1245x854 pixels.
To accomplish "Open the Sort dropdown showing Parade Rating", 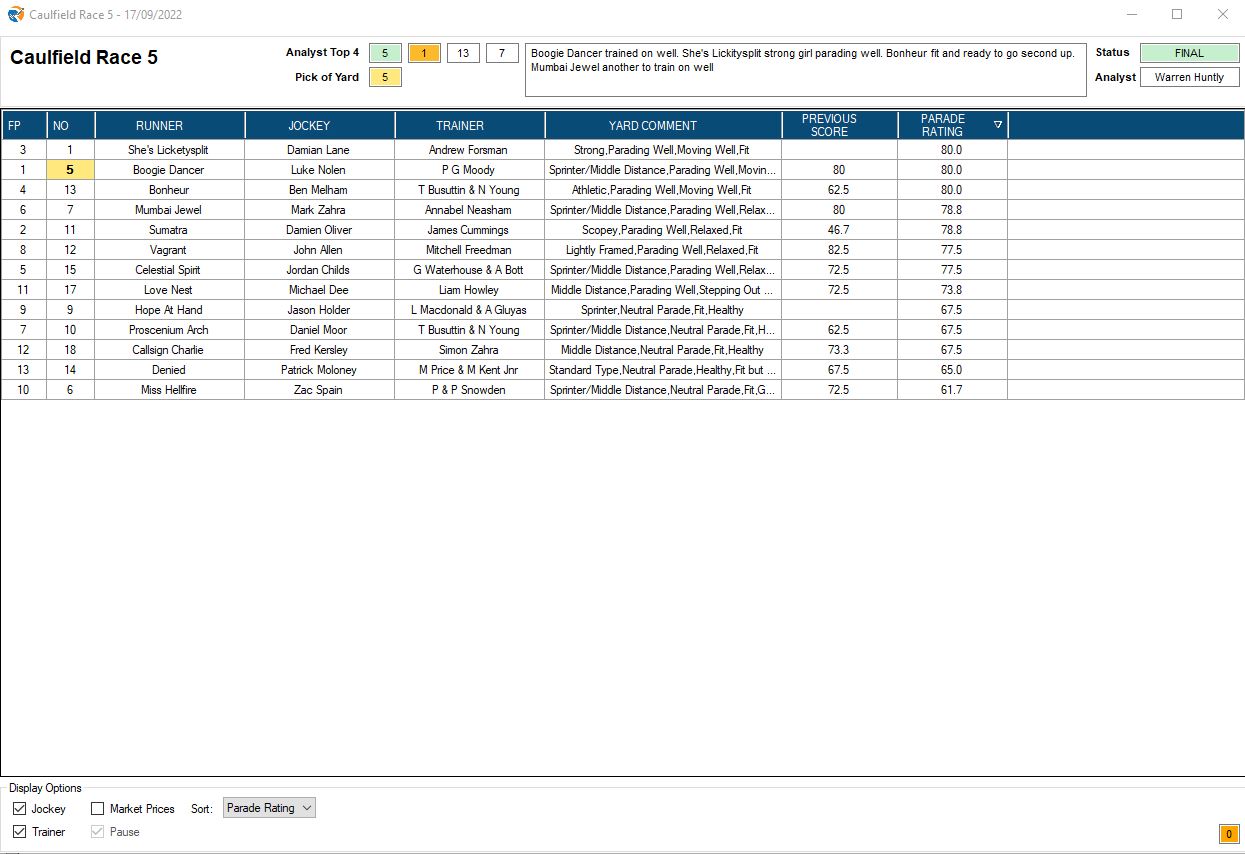I will tap(269, 808).
